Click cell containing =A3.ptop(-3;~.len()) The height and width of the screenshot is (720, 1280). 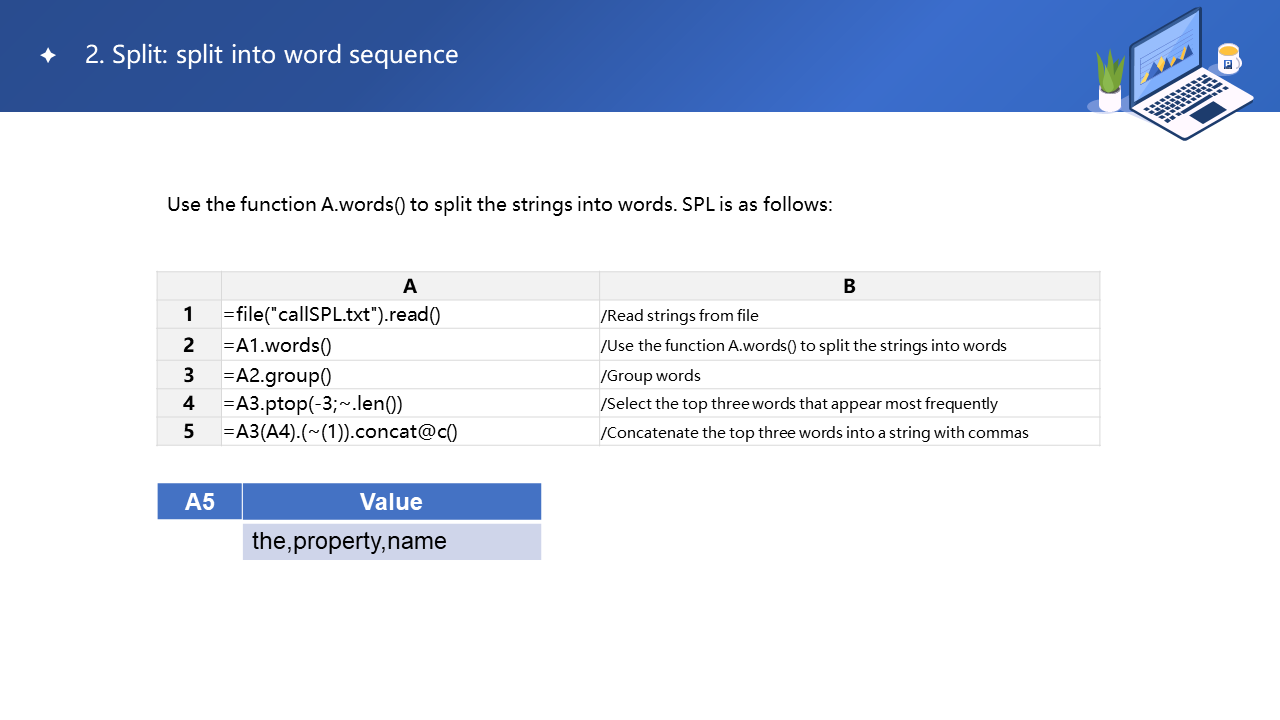point(313,403)
